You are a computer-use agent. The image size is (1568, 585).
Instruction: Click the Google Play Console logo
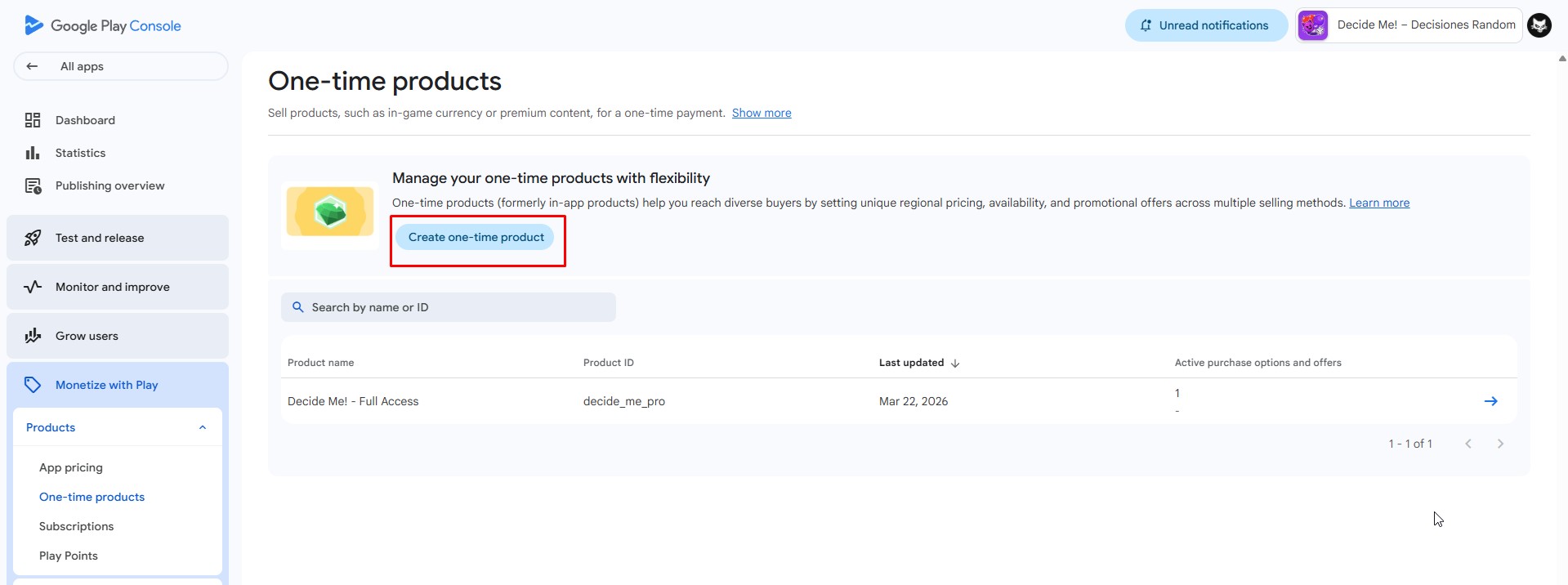(x=103, y=25)
